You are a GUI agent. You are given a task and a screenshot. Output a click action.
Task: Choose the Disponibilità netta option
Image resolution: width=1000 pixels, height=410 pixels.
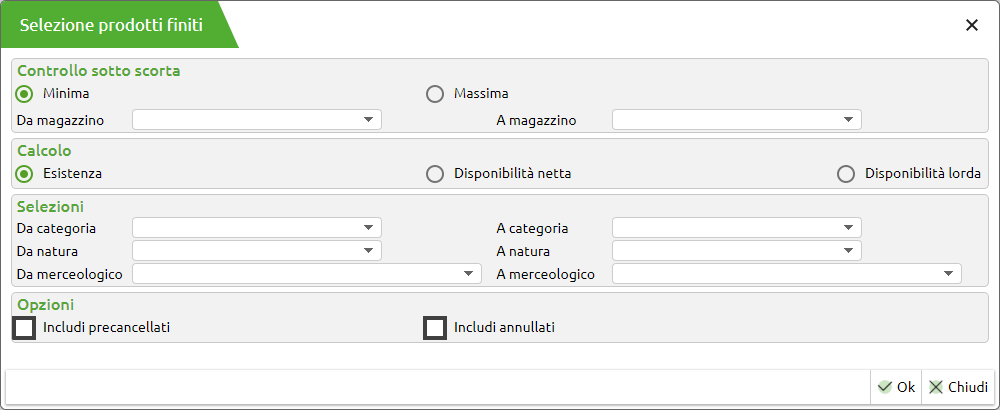pyautogui.click(x=435, y=174)
